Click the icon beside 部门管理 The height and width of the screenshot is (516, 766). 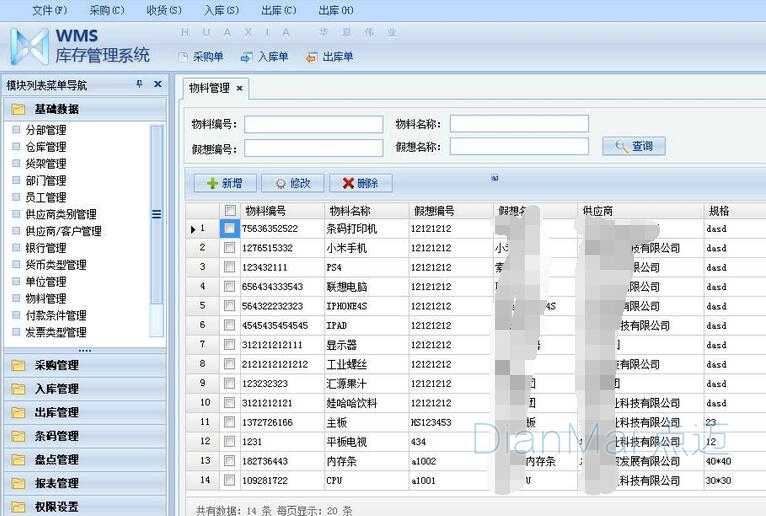pos(16,180)
